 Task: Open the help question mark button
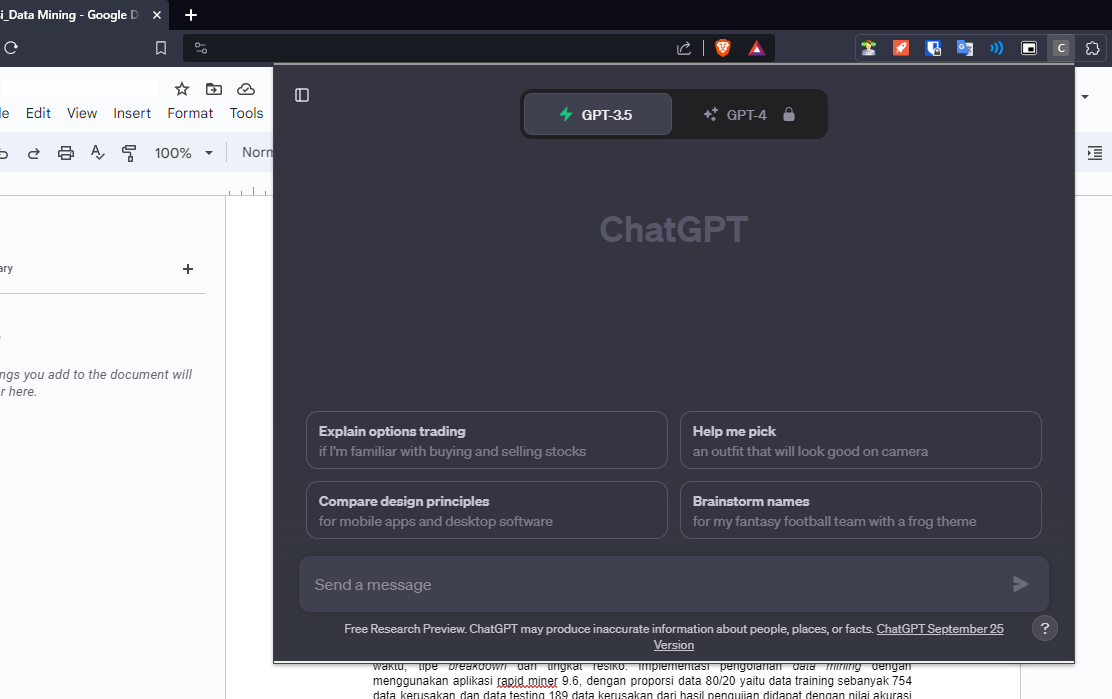[x=1045, y=628]
